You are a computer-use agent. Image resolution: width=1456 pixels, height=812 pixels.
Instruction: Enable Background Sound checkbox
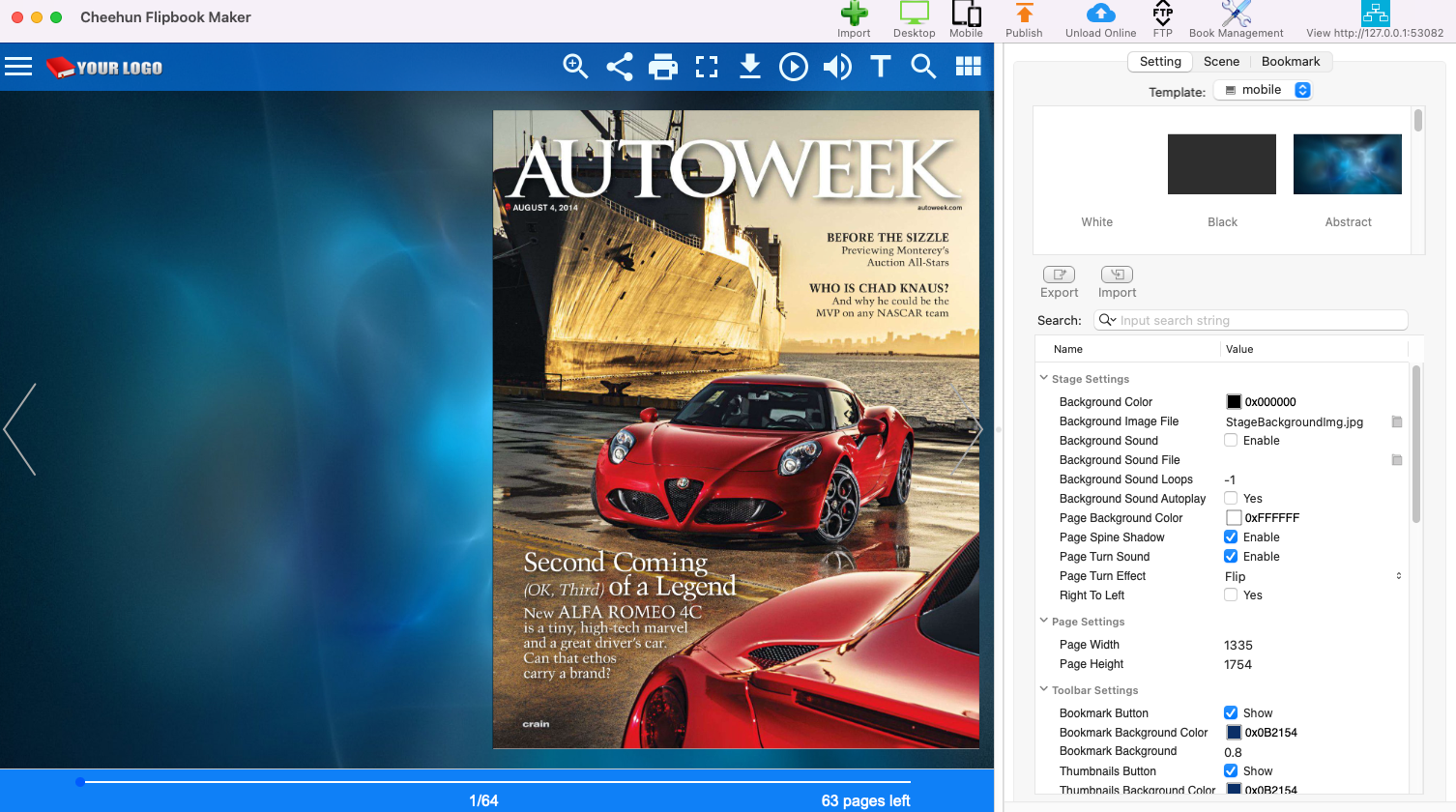pos(1231,441)
